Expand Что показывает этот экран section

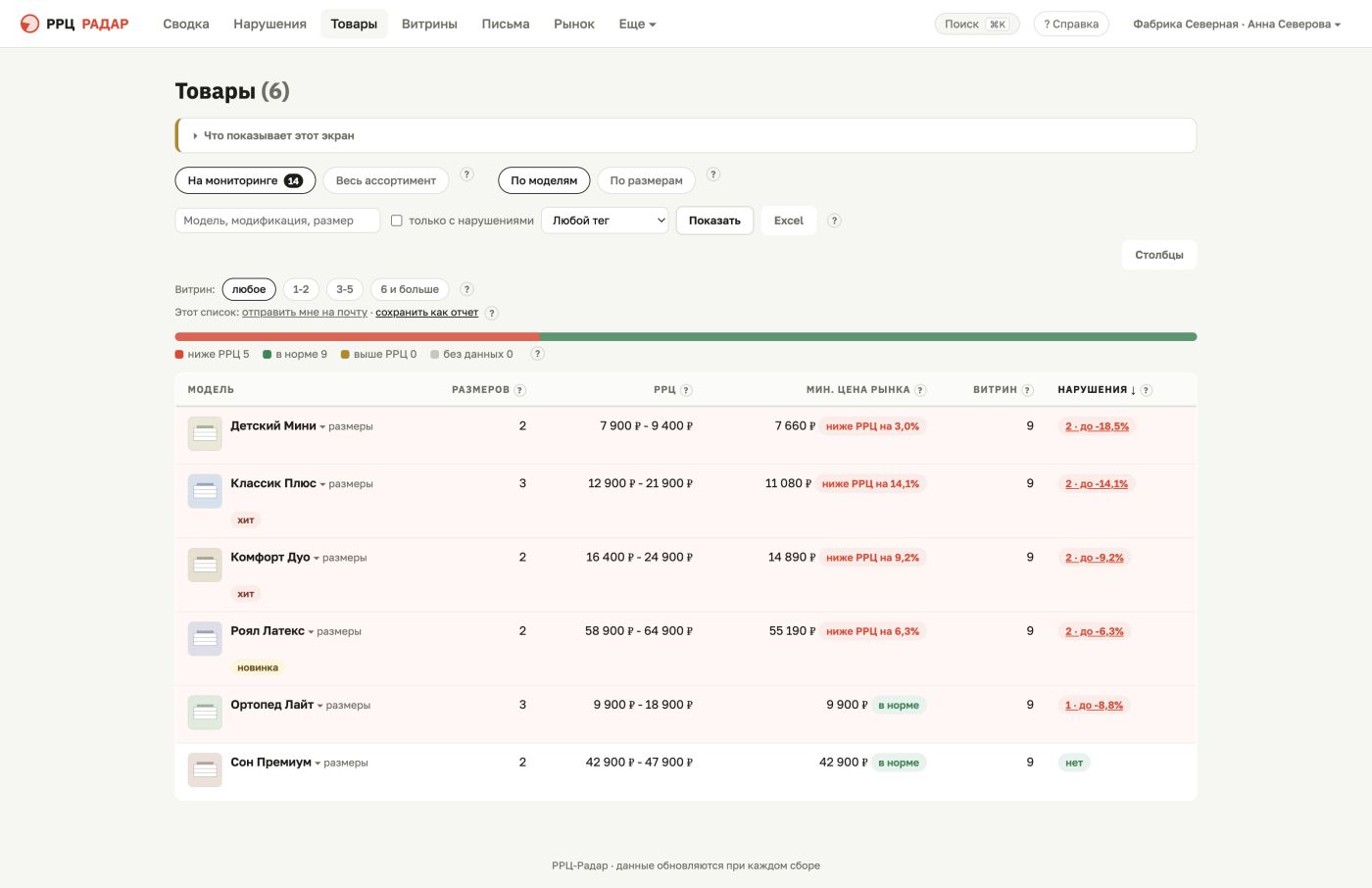[279, 135]
